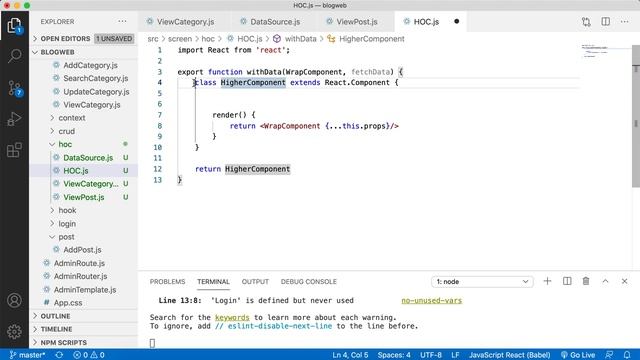Screen dimensions: 640x360
Task: Click HigherComponent in the breadcrumb
Action: [x=372, y=39]
